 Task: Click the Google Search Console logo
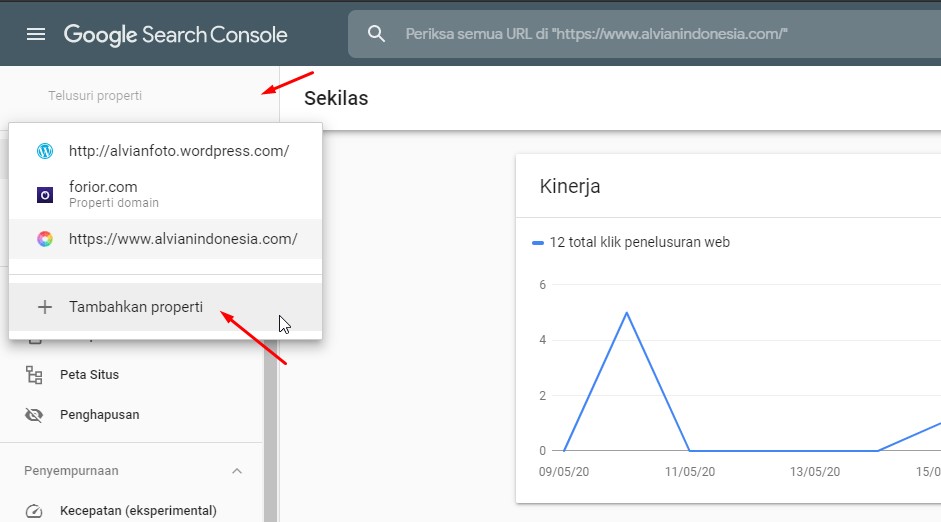coord(175,35)
